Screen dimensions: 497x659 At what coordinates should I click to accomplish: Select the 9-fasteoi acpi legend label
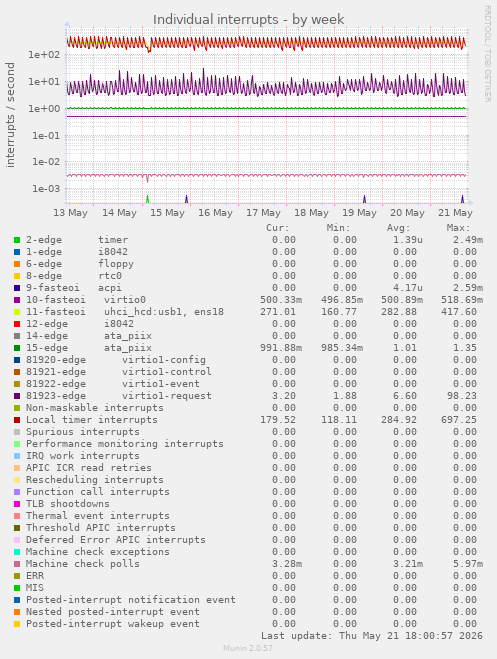(x=74, y=288)
